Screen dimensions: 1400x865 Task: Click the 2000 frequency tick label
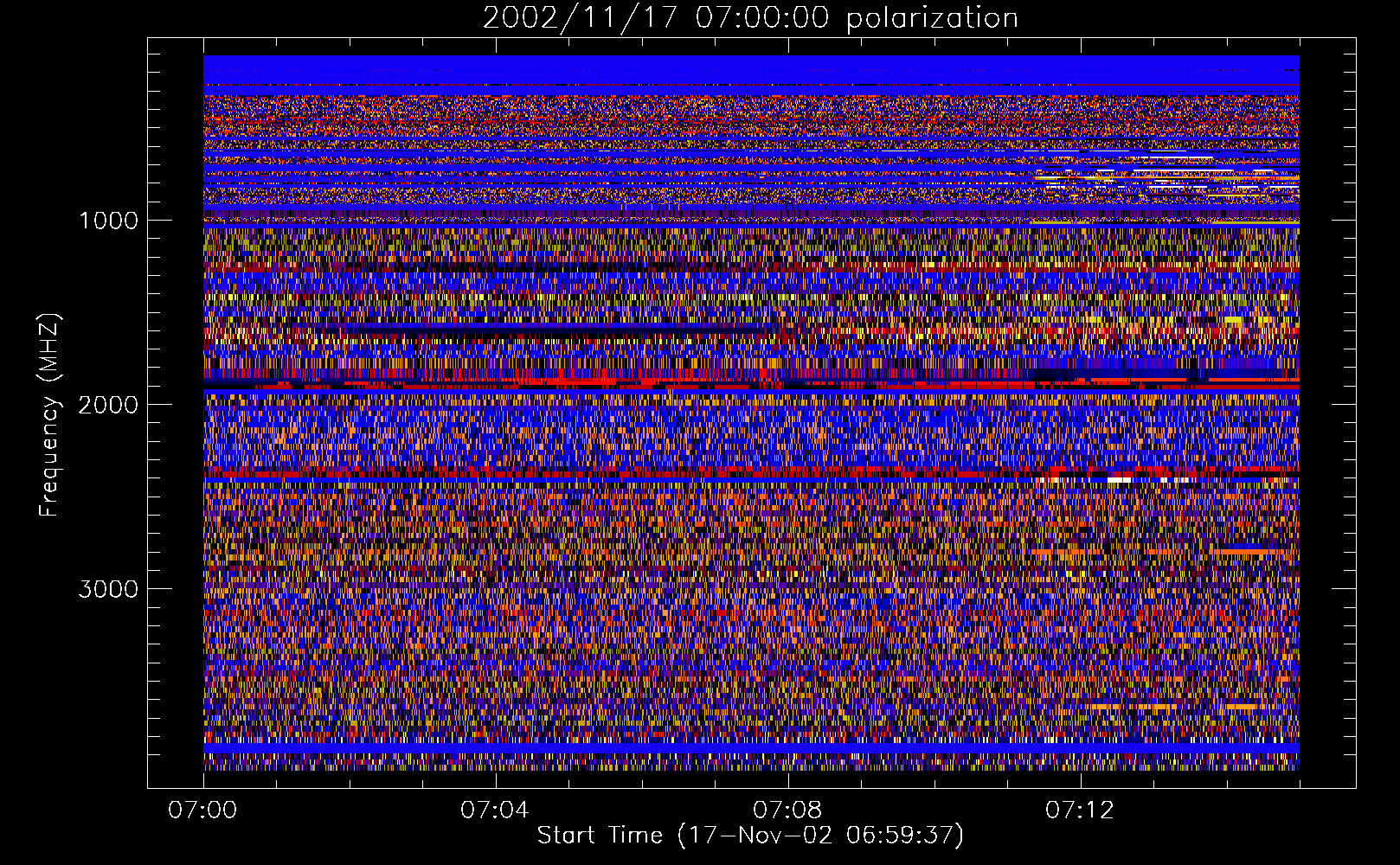[108, 405]
